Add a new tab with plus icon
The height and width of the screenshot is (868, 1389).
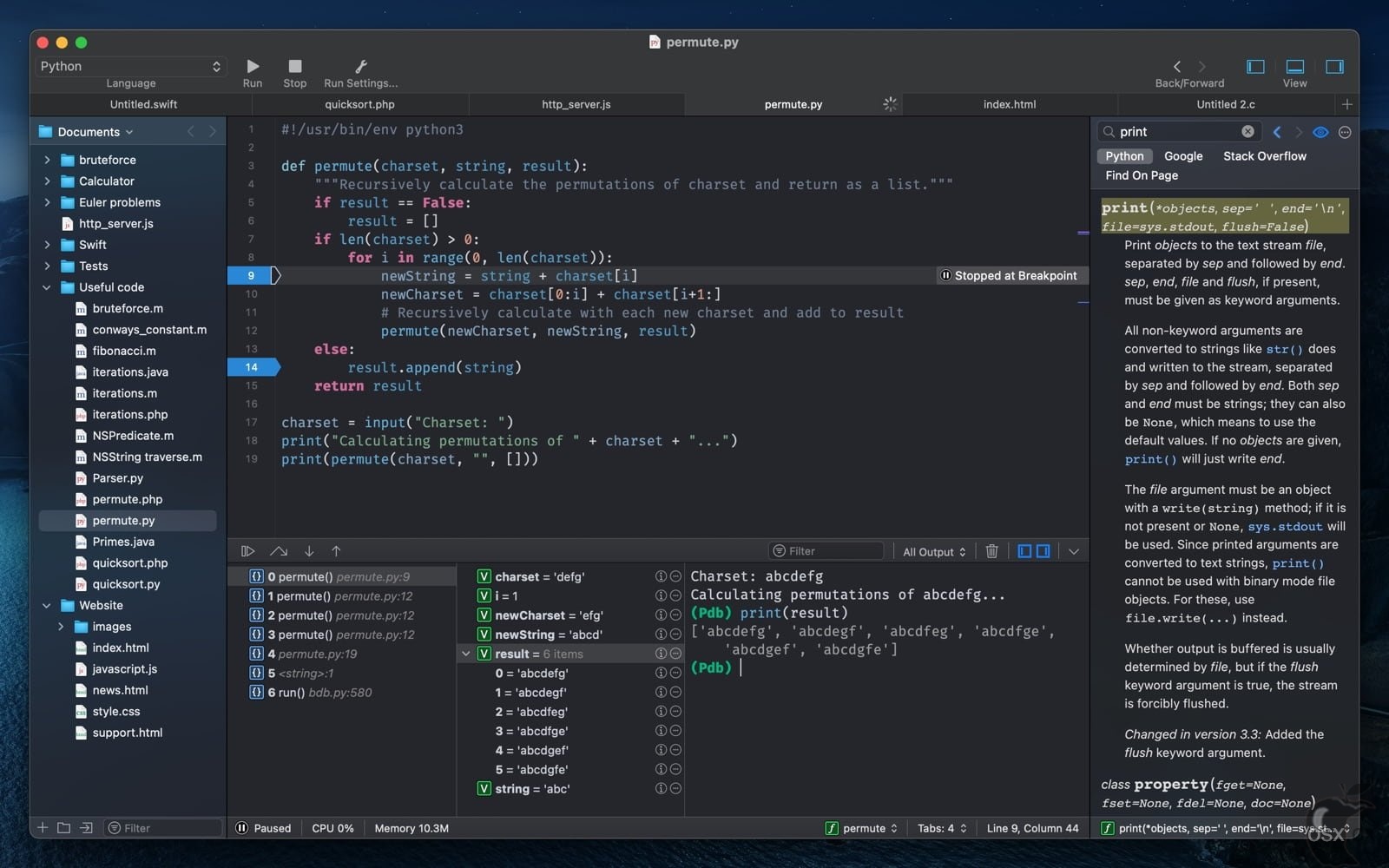[1347, 104]
